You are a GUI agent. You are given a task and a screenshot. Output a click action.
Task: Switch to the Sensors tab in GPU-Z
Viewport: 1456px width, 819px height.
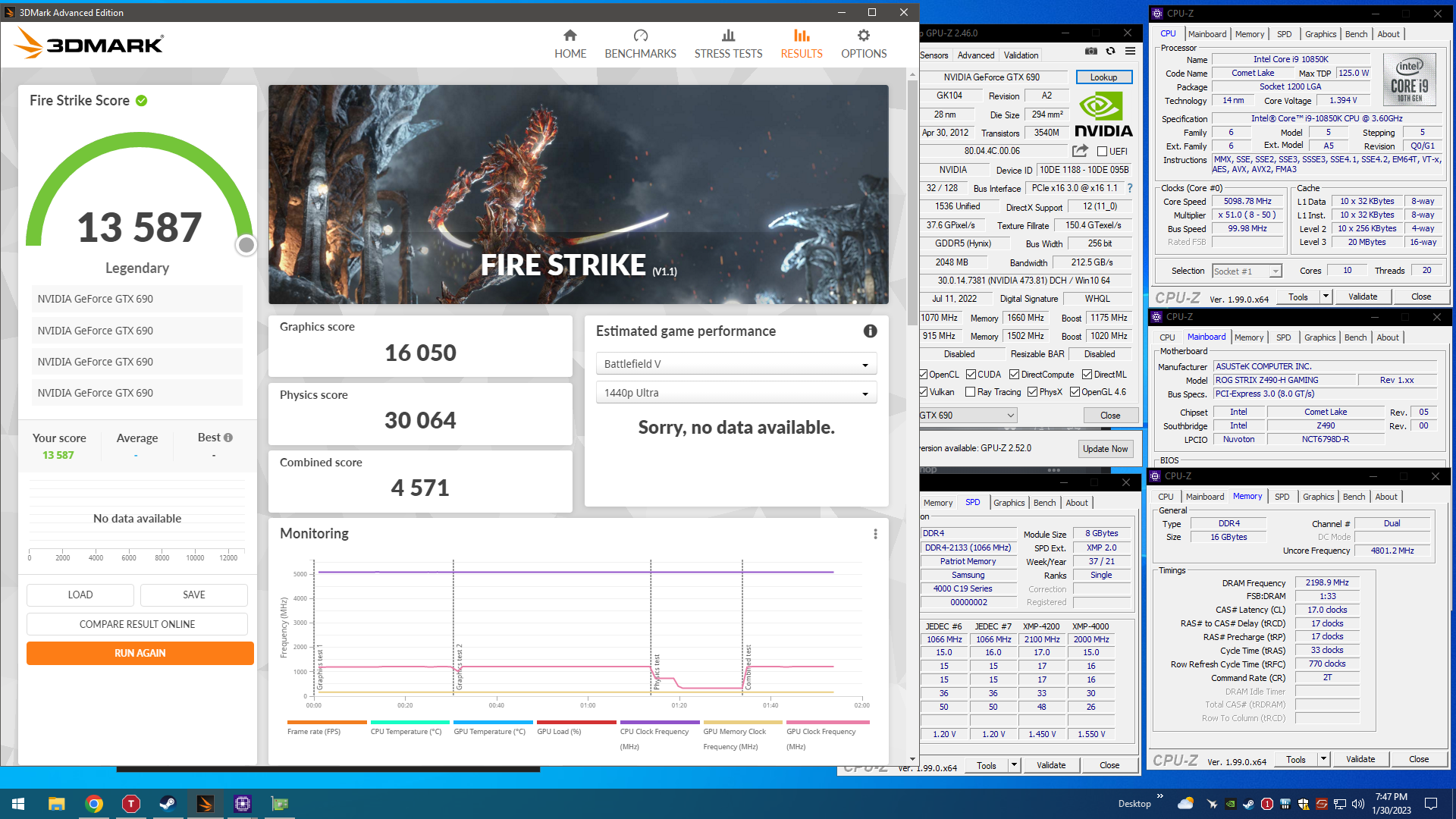pyautogui.click(x=934, y=55)
